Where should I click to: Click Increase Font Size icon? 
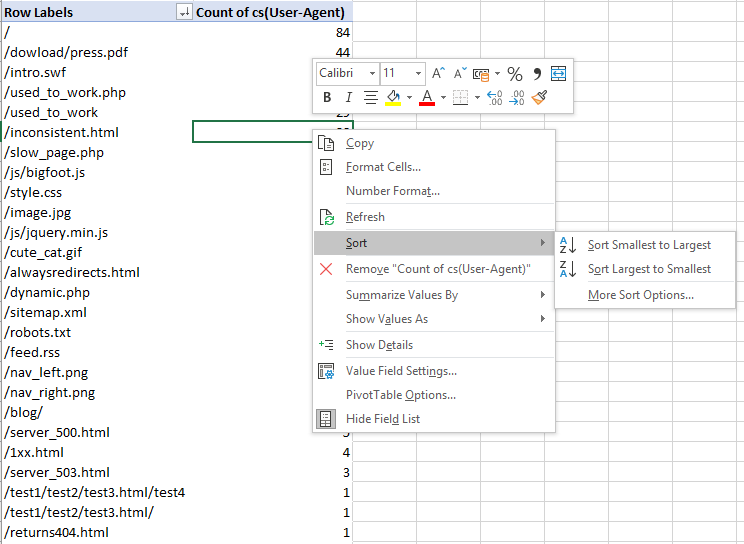(438, 74)
